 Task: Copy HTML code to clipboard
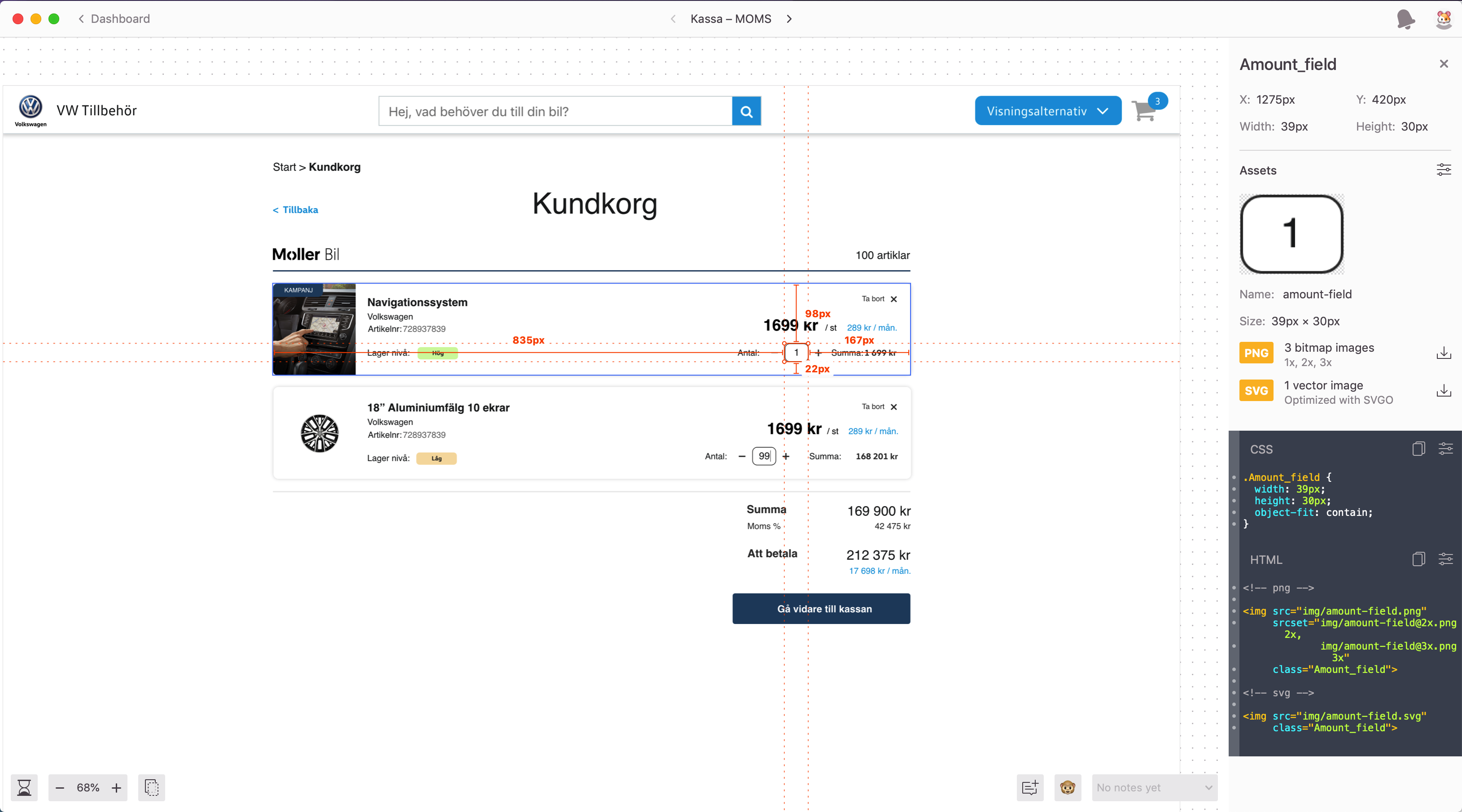[1418, 559]
